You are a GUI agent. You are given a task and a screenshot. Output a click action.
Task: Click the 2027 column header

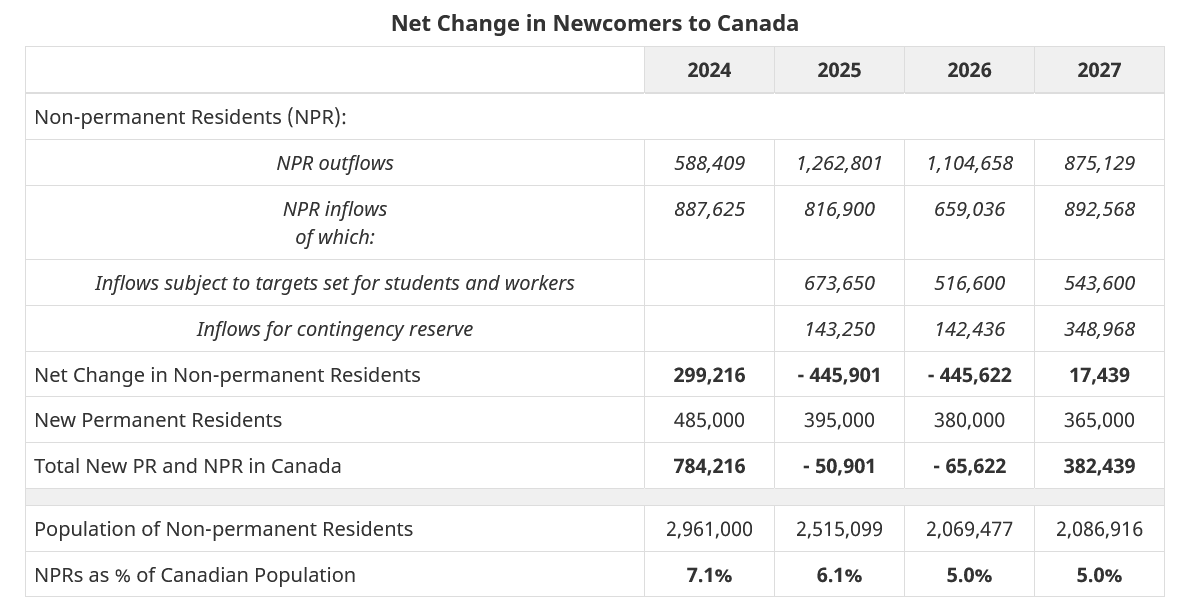[1099, 70]
